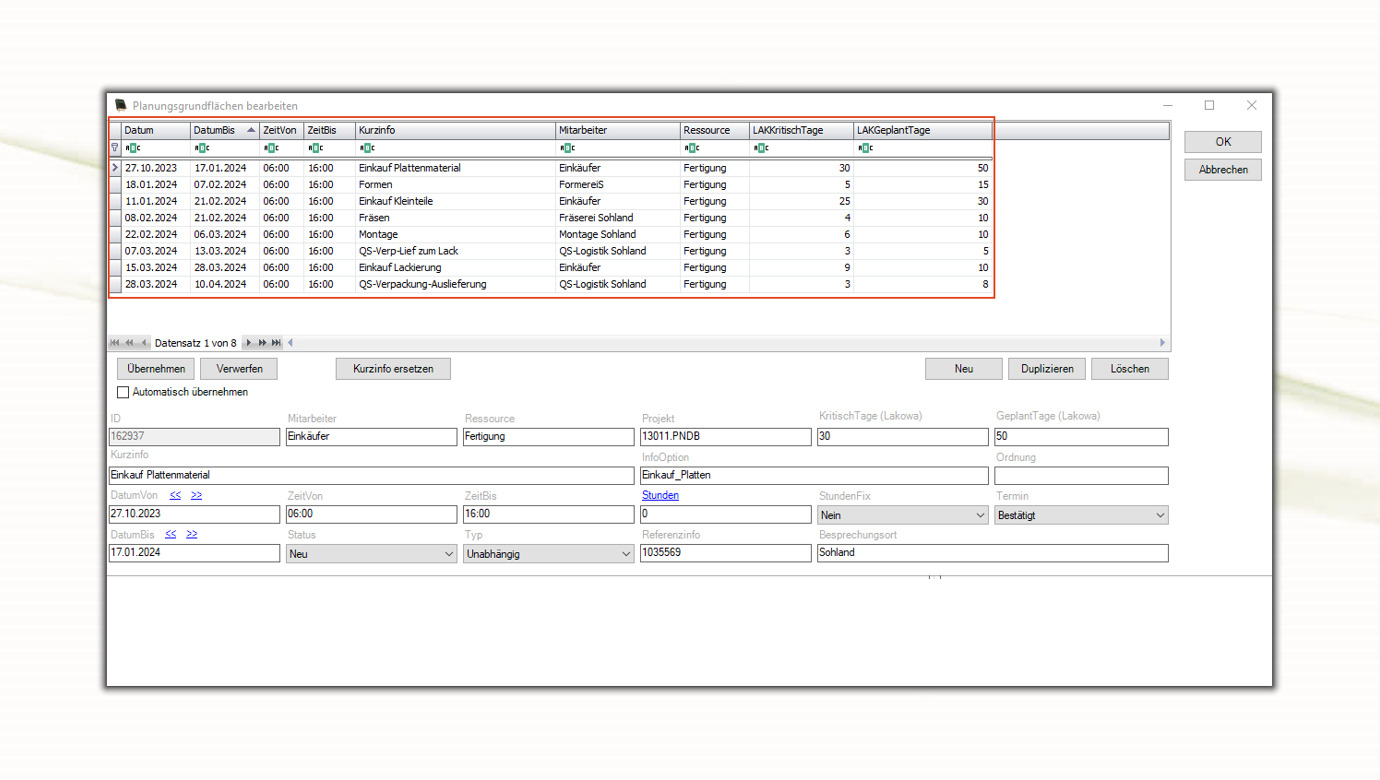Click into the Kurzinfo text field
This screenshot has width=1380, height=780.
click(x=370, y=476)
